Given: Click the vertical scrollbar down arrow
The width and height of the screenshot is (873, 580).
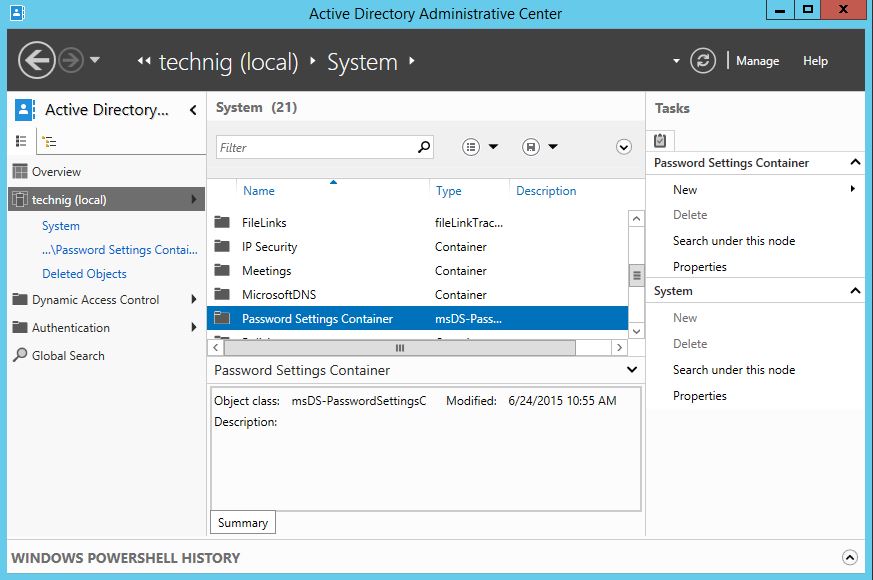Looking at the screenshot, I should point(636,331).
